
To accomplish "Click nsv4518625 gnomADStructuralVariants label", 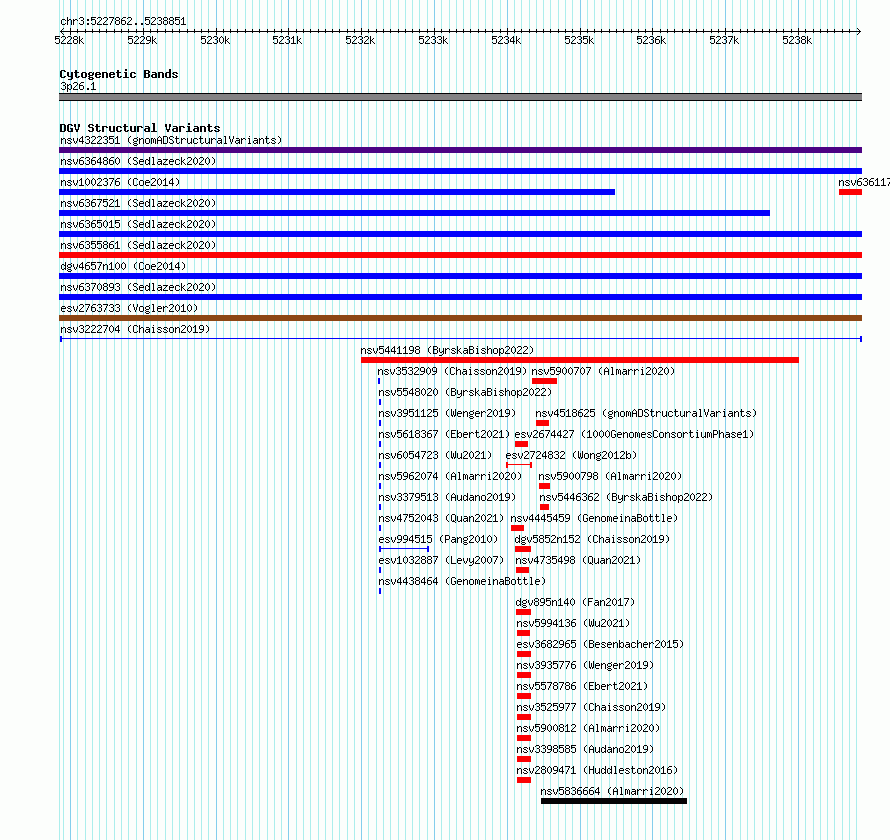I will (x=646, y=413).
